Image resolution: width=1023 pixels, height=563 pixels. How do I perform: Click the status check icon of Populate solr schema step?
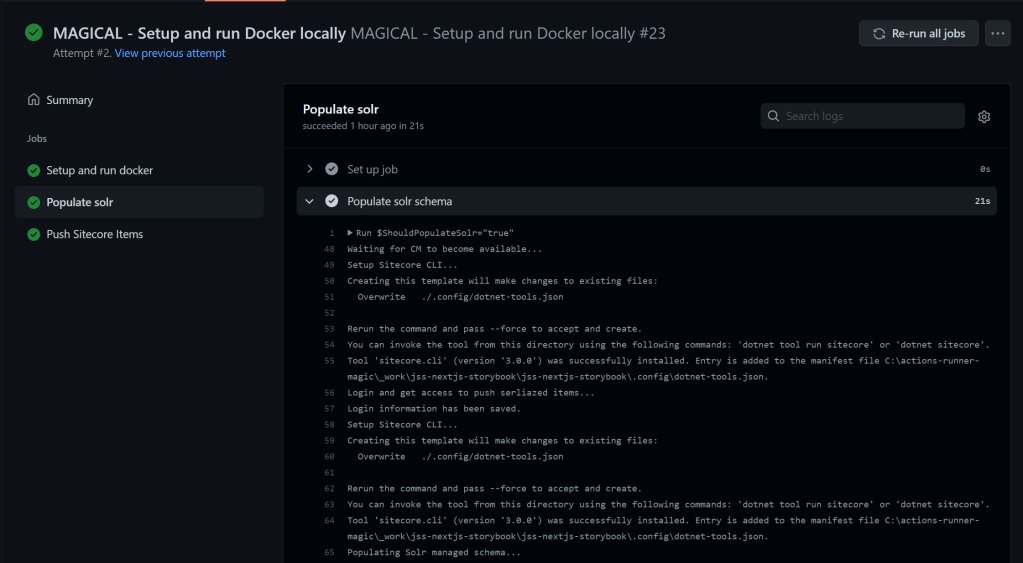pyautogui.click(x=332, y=201)
